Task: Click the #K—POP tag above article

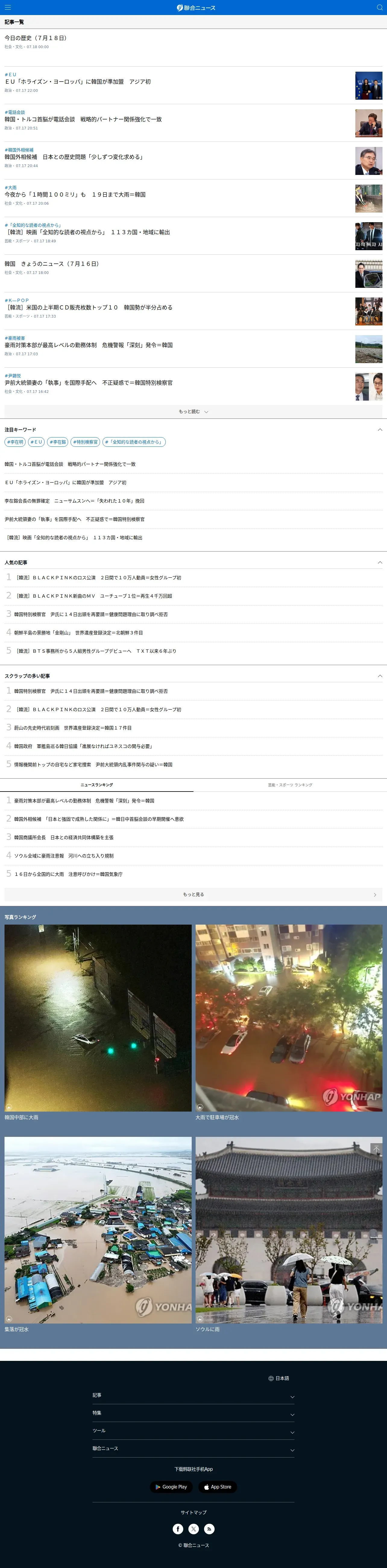Action: [x=17, y=300]
